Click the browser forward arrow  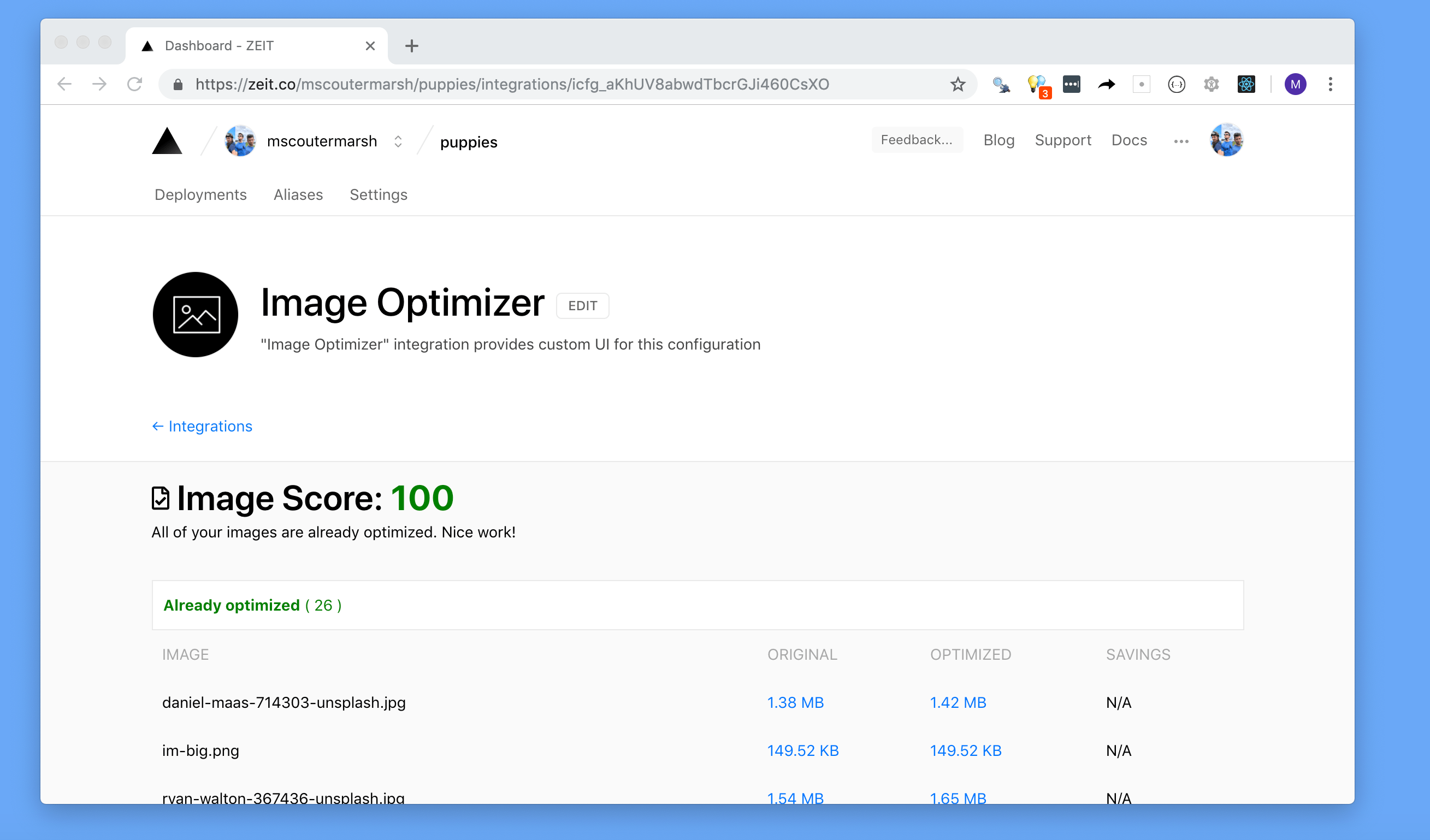99,85
